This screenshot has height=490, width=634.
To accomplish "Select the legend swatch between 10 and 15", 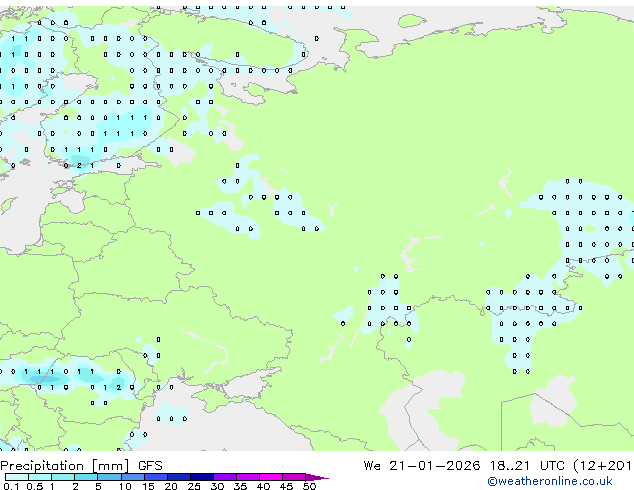I will click(x=133, y=477).
